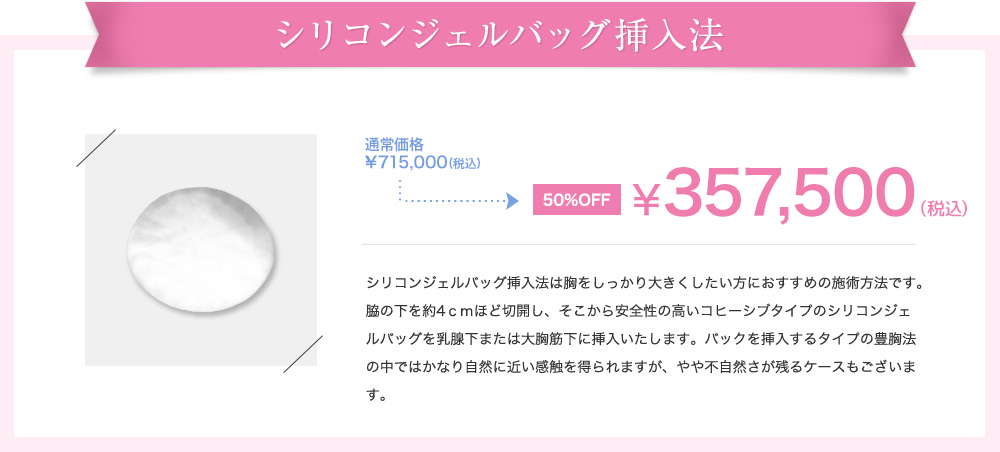Click the 通常価格 label

[395, 145]
